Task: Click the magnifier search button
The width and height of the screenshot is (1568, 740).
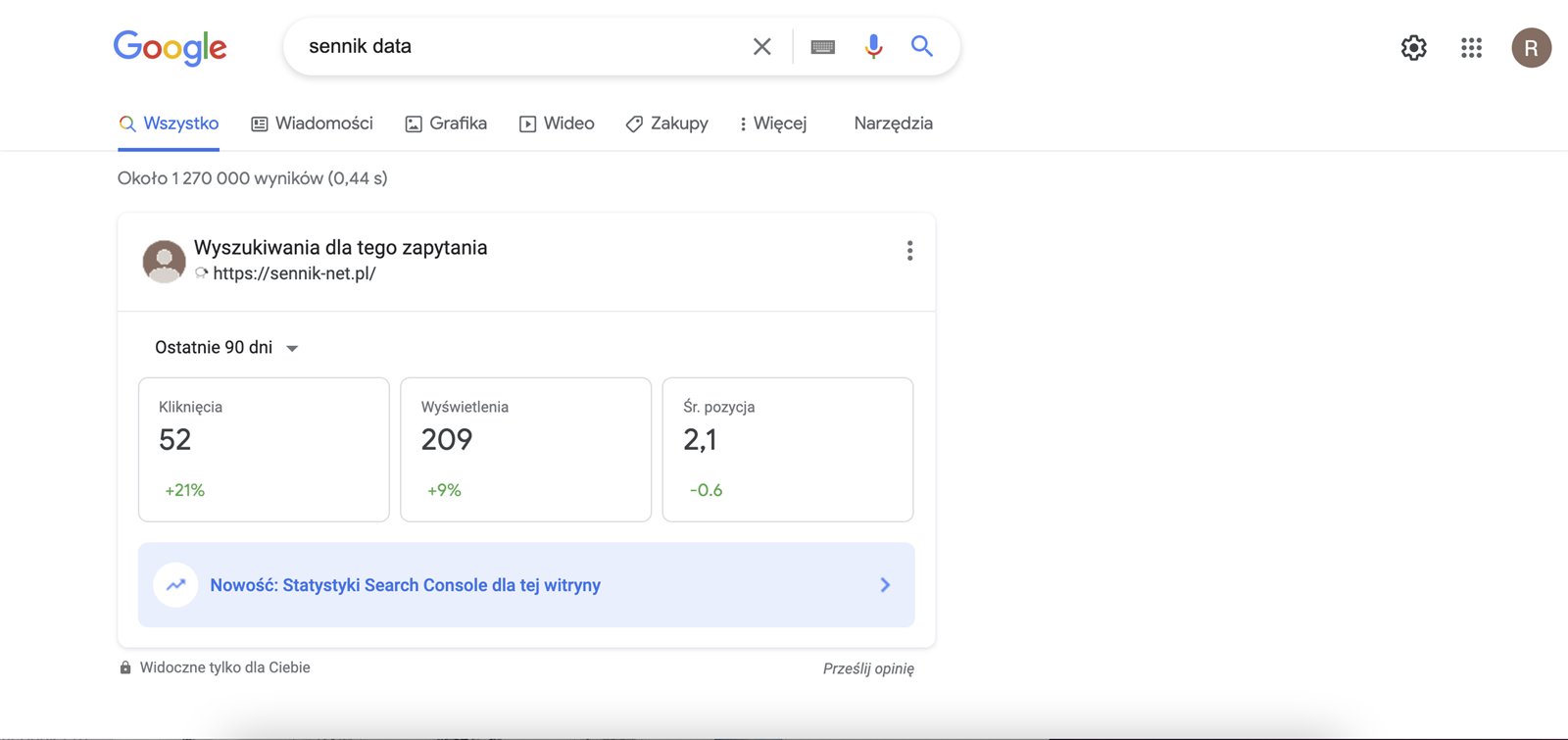Action: click(921, 46)
